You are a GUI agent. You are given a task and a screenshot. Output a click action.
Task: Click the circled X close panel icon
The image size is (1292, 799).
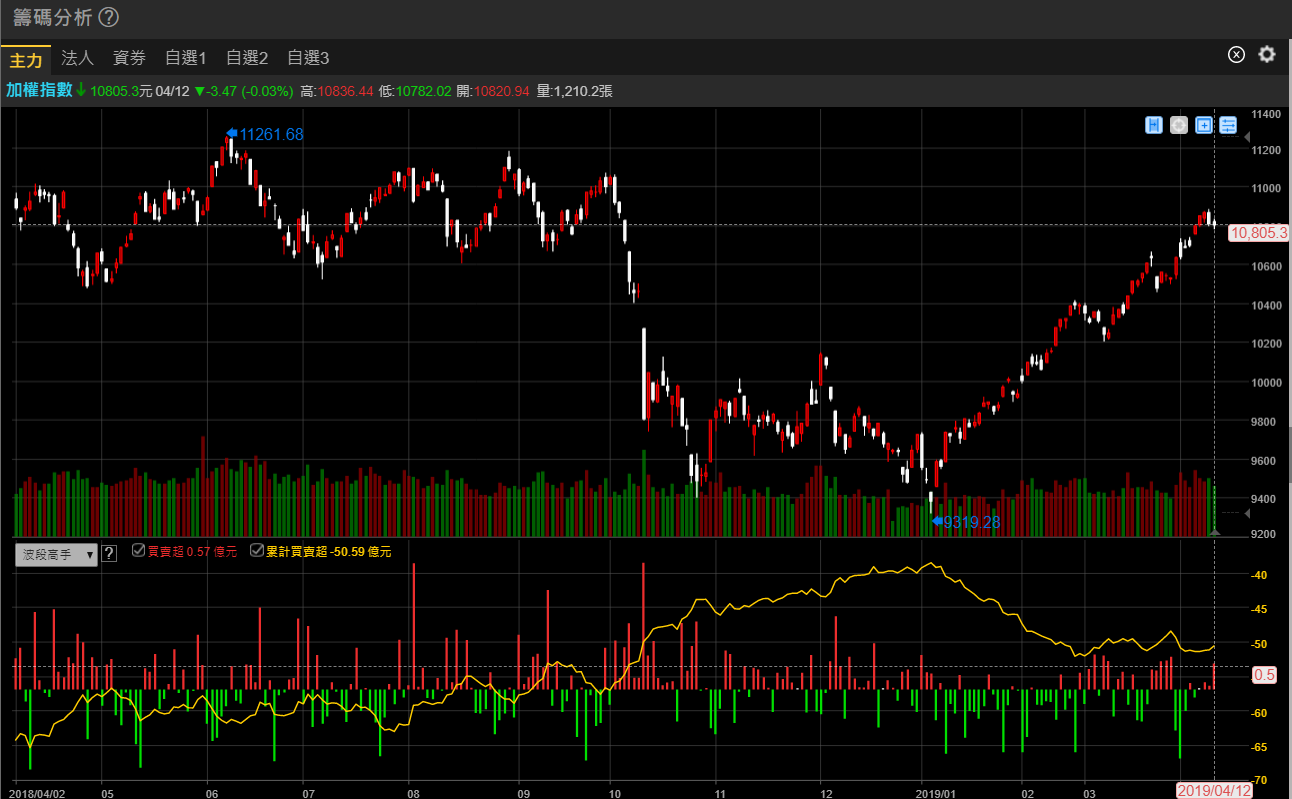pyautogui.click(x=1236, y=55)
